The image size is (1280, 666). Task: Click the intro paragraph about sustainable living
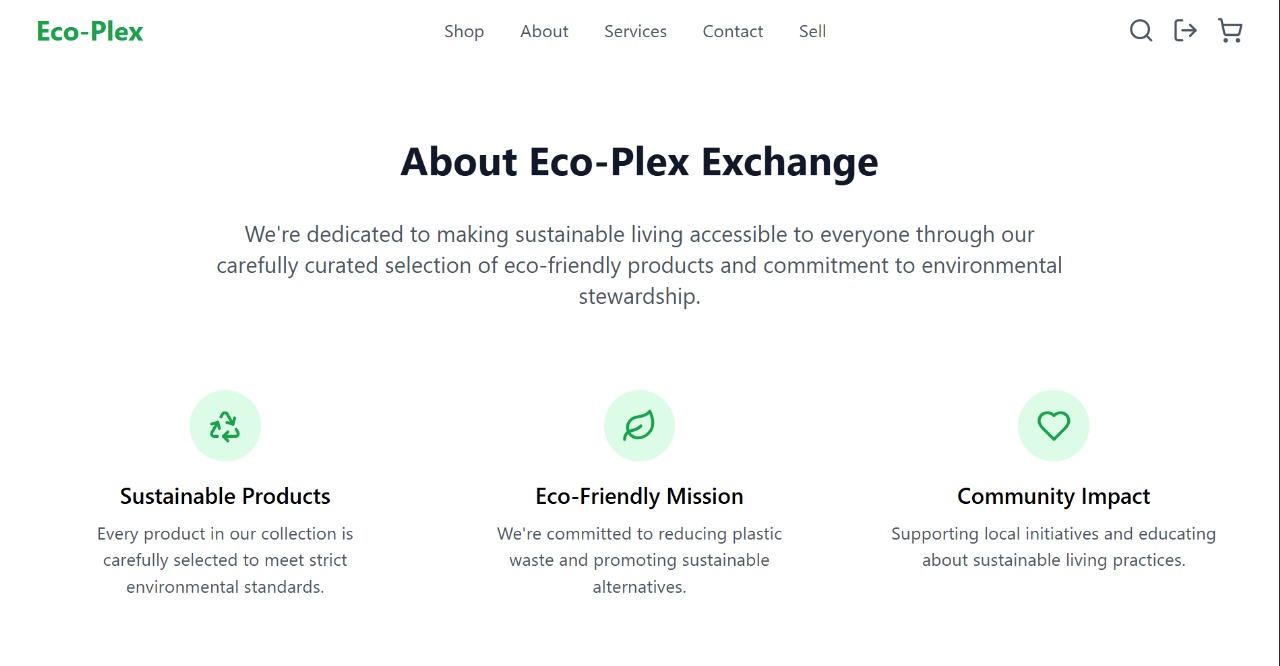639,265
